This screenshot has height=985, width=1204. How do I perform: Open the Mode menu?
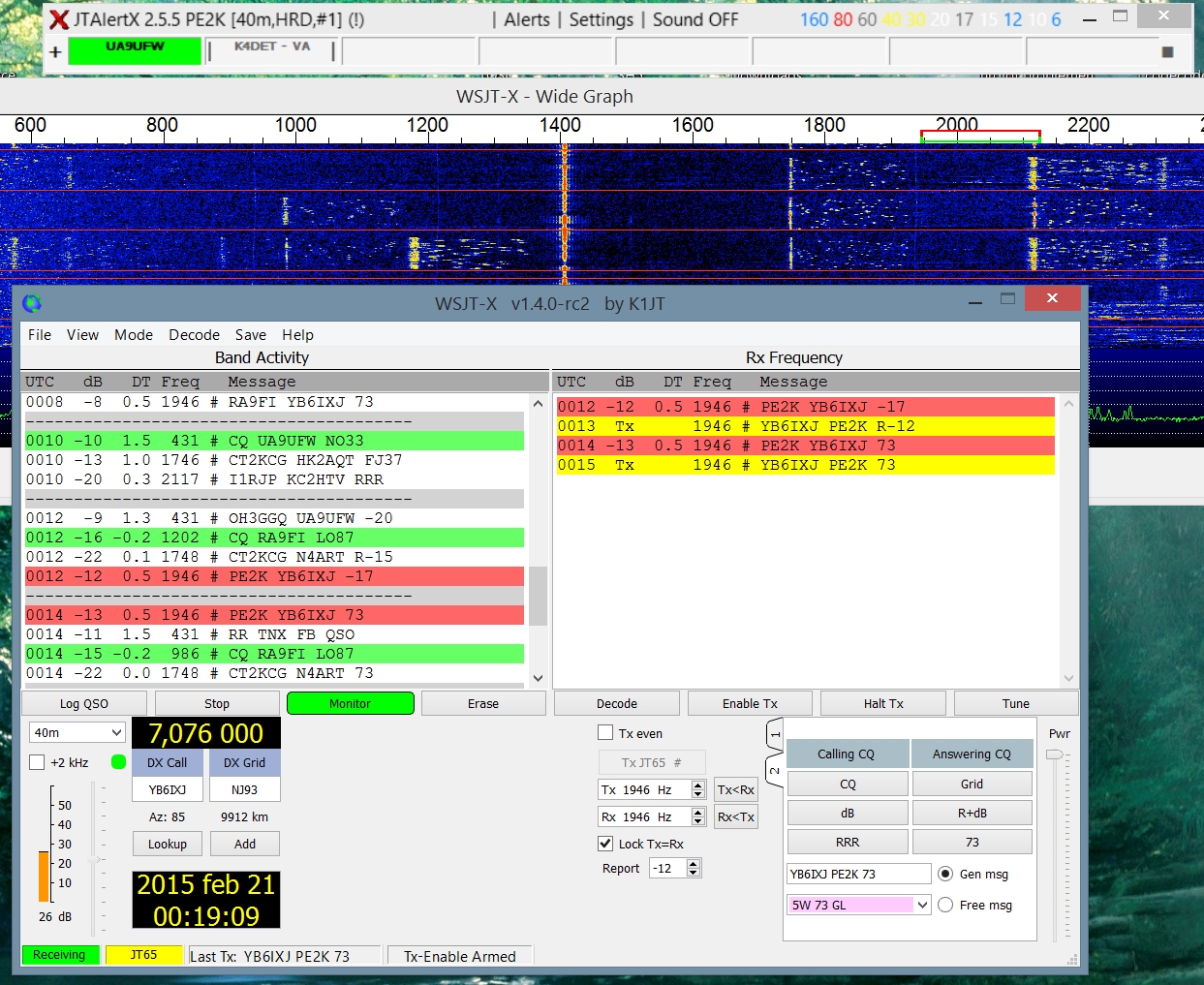click(134, 334)
